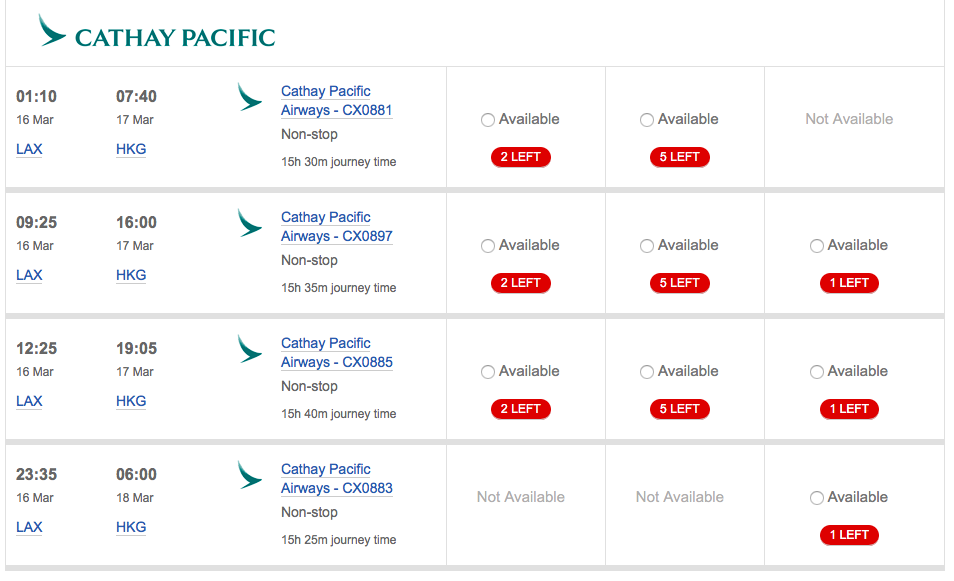The image size is (954, 581).
Task: Click the airline wing icon beside CX0881
Action: pos(250,97)
